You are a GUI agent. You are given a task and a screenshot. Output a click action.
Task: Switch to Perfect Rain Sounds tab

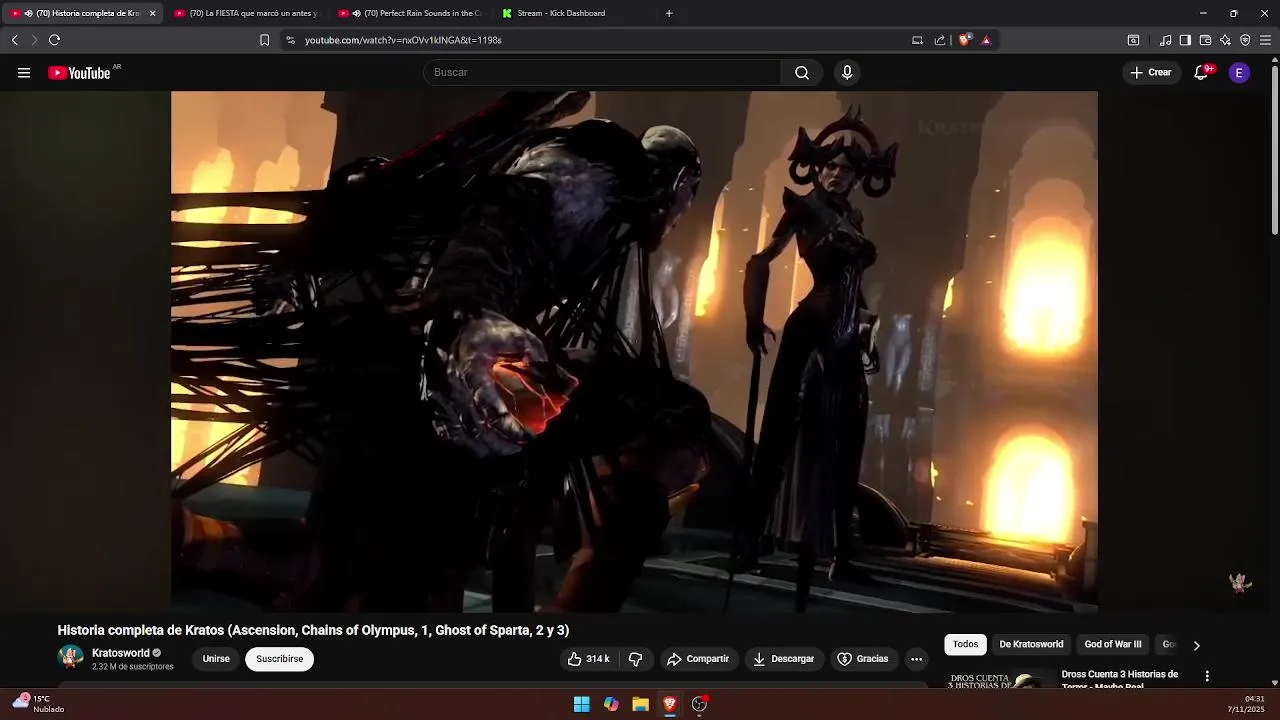tap(411, 13)
